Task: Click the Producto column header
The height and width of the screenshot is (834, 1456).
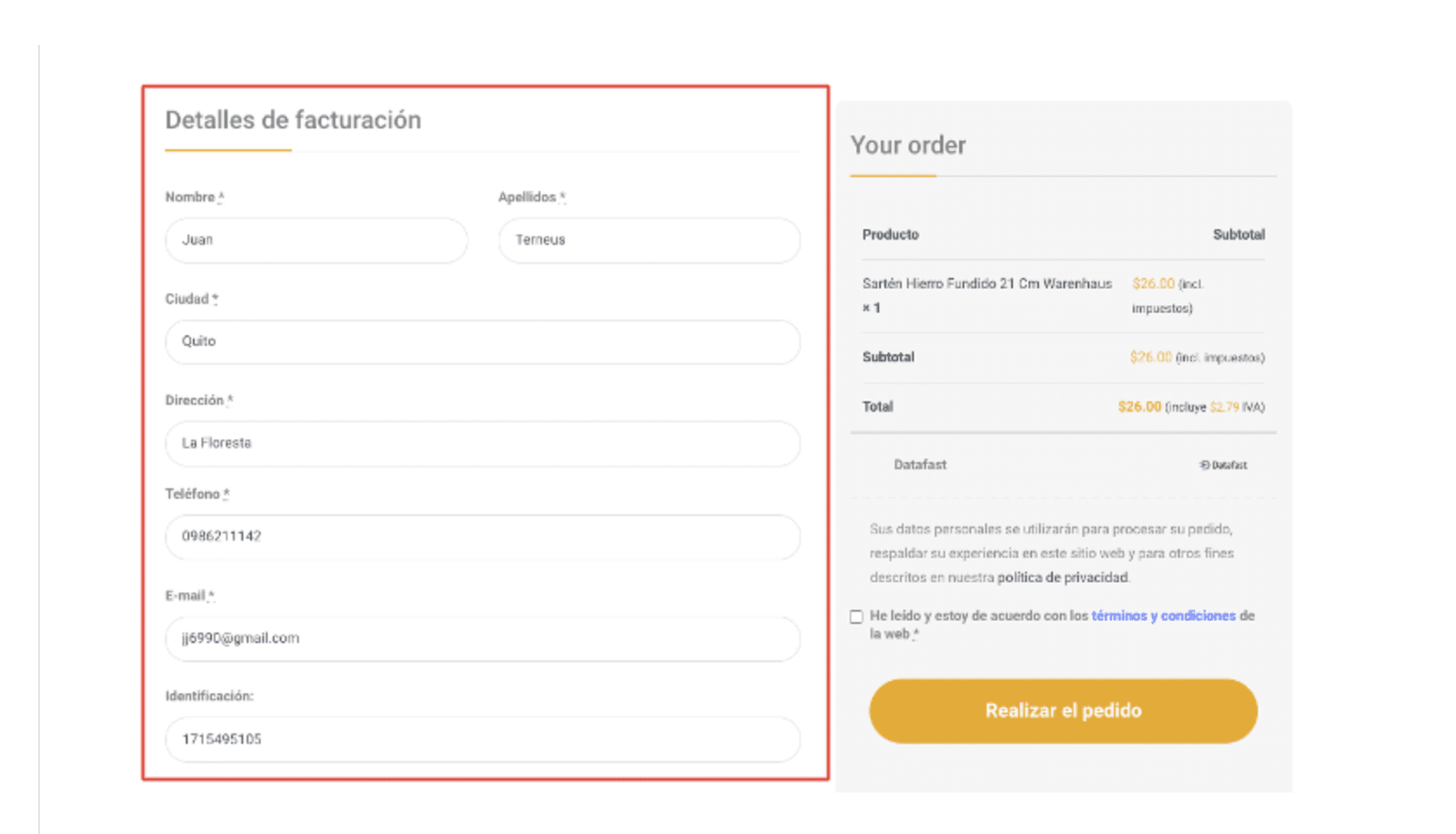Action: pos(890,234)
